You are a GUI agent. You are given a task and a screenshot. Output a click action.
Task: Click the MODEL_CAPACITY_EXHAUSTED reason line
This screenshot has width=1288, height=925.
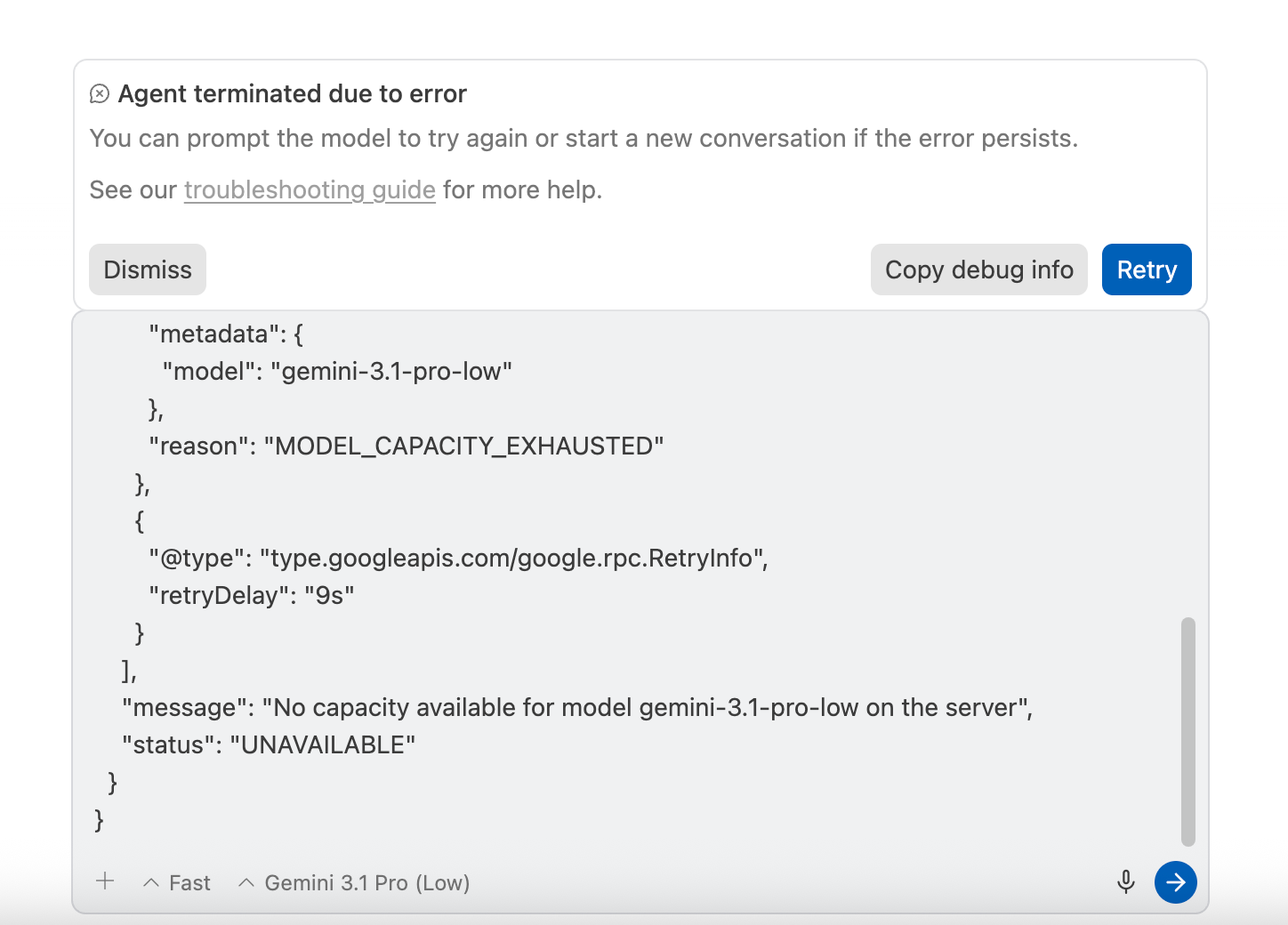tap(407, 446)
